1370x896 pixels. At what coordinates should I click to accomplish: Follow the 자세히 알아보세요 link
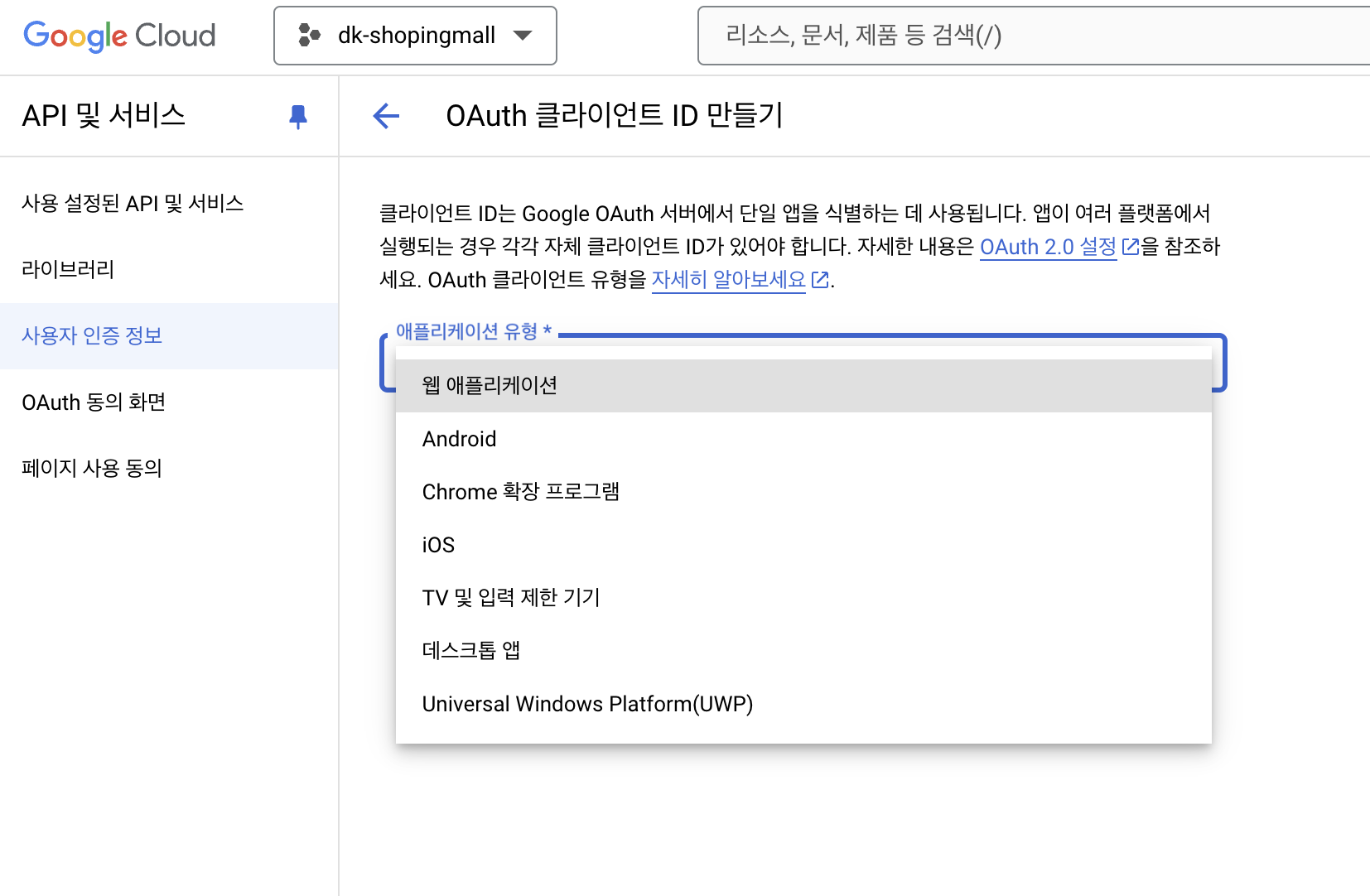click(728, 280)
